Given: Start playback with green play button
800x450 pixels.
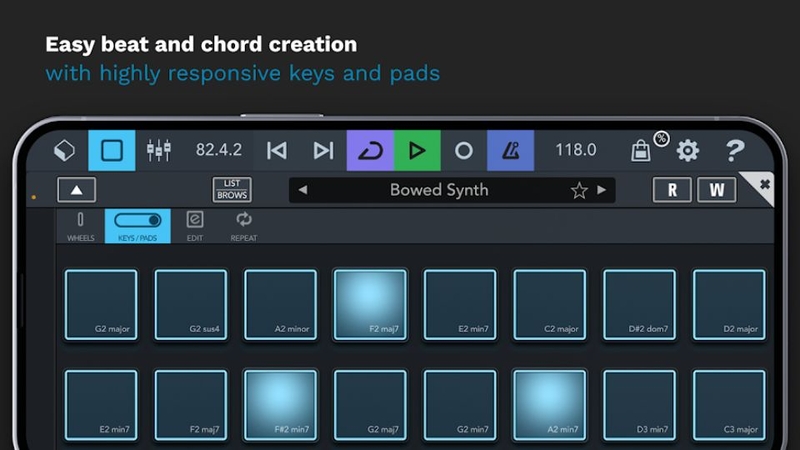Looking at the screenshot, I should click(417, 151).
